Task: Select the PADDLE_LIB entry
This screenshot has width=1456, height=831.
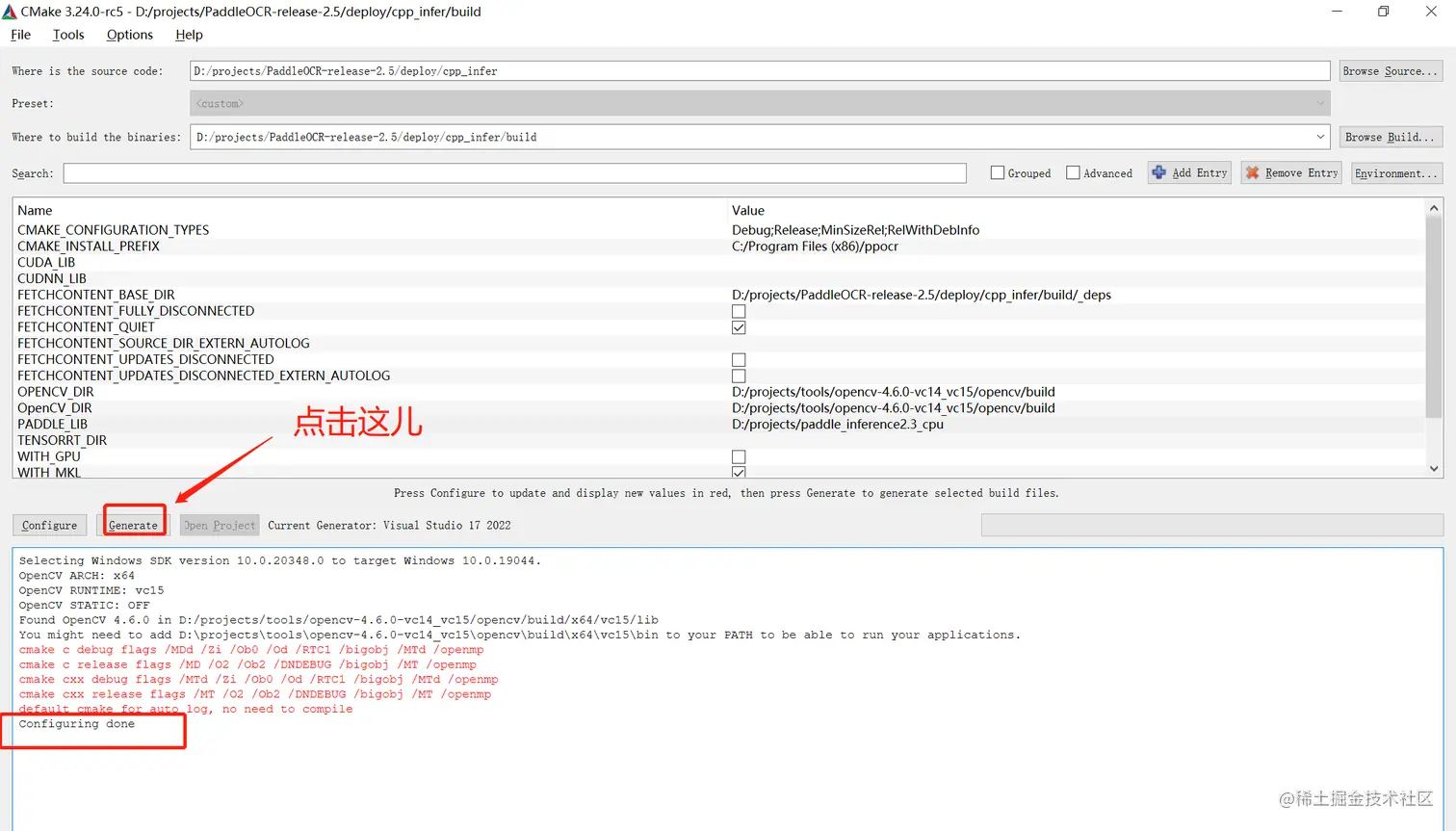Action: (52, 425)
